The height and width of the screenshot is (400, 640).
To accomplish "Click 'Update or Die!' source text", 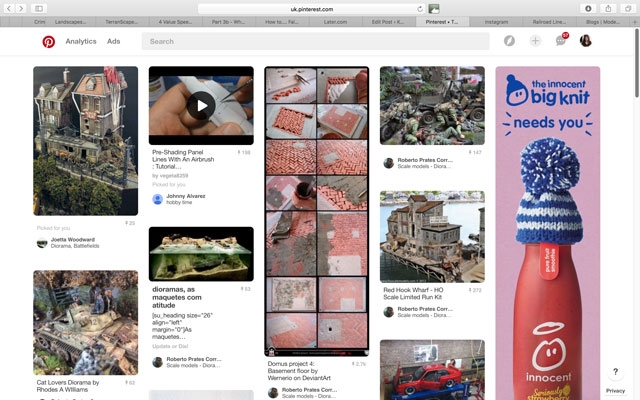I will click(170, 346).
